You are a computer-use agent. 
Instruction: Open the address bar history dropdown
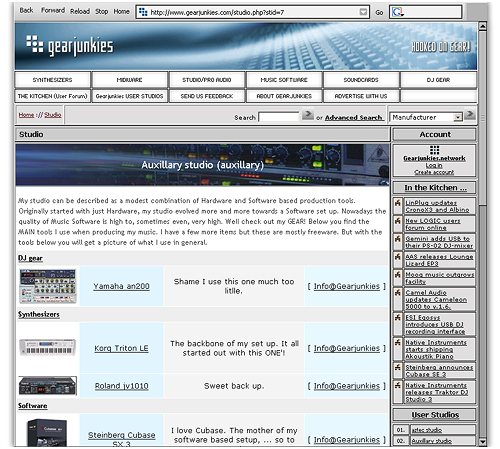(363, 12)
